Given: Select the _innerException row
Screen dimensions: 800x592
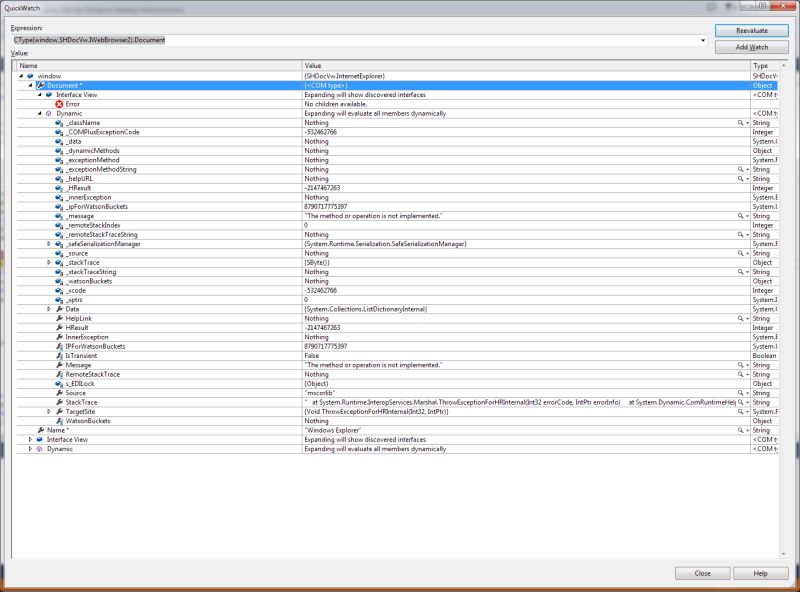Looking at the screenshot, I should click(397, 198).
